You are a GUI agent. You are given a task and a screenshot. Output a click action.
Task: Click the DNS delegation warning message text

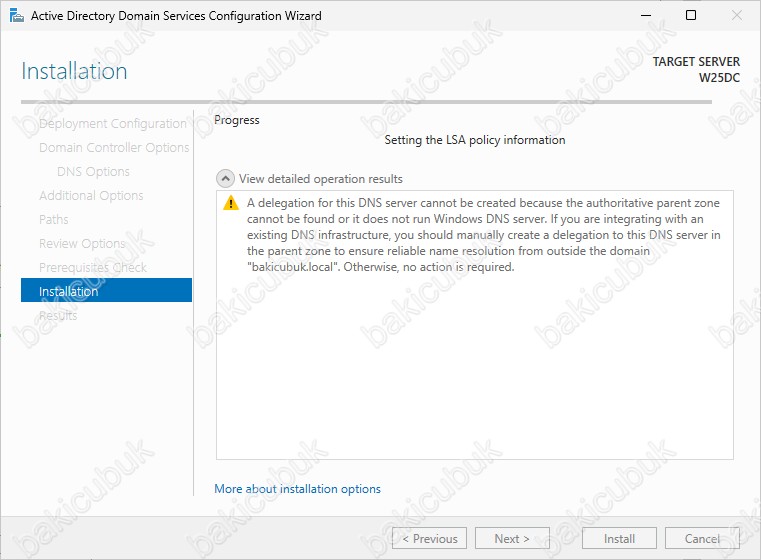pyautogui.click(x=483, y=235)
